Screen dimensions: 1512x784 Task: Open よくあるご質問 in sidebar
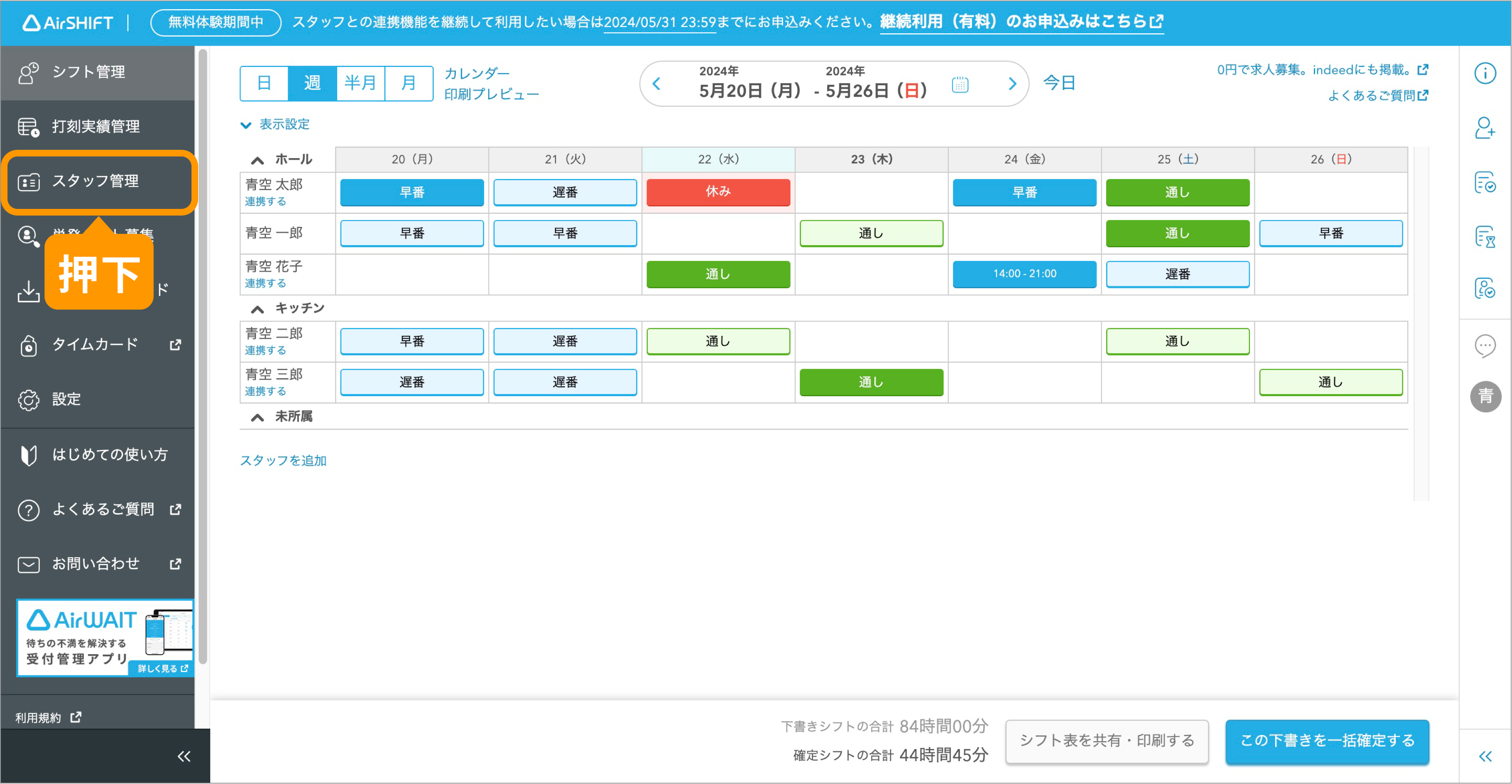point(97,509)
